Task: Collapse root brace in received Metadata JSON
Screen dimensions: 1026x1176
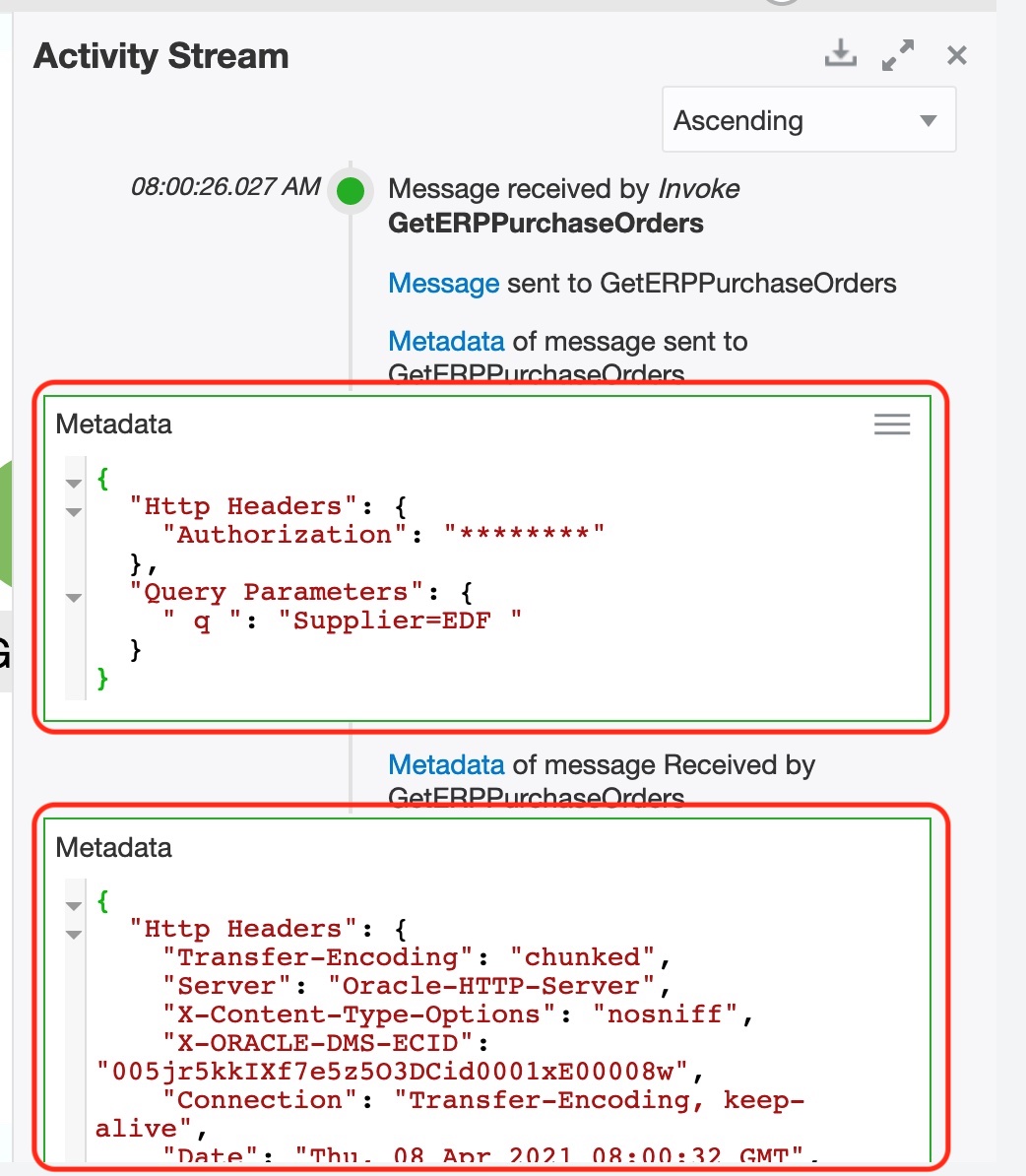Action: [x=74, y=905]
